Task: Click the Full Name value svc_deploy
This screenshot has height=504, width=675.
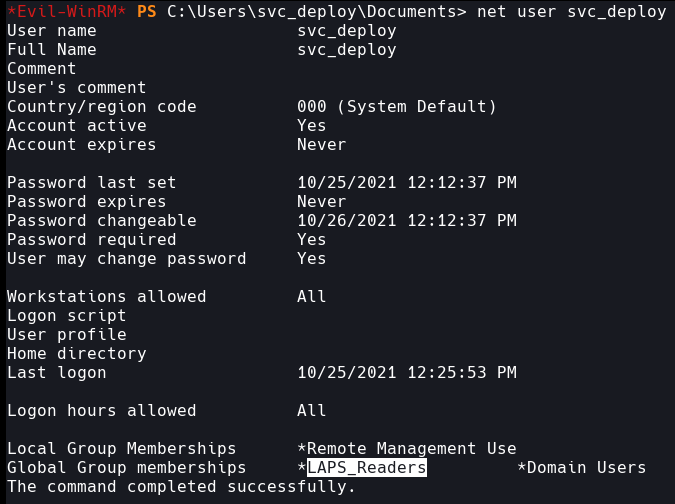Action: pyautogui.click(x=347, y=49)
